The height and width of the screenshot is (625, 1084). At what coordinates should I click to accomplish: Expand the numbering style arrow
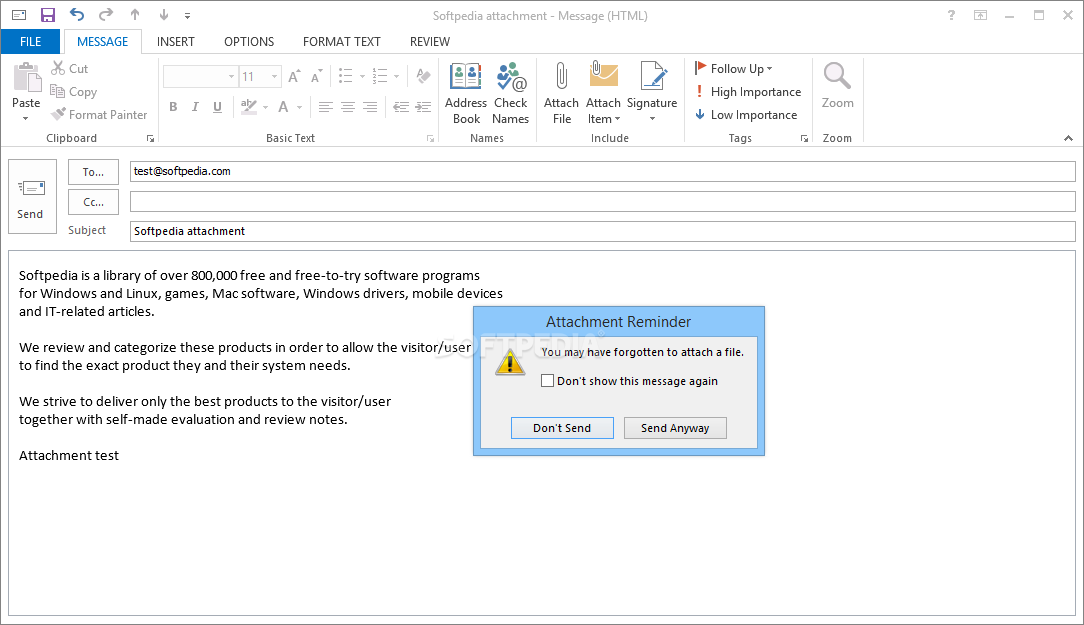(x=396, y=77)
